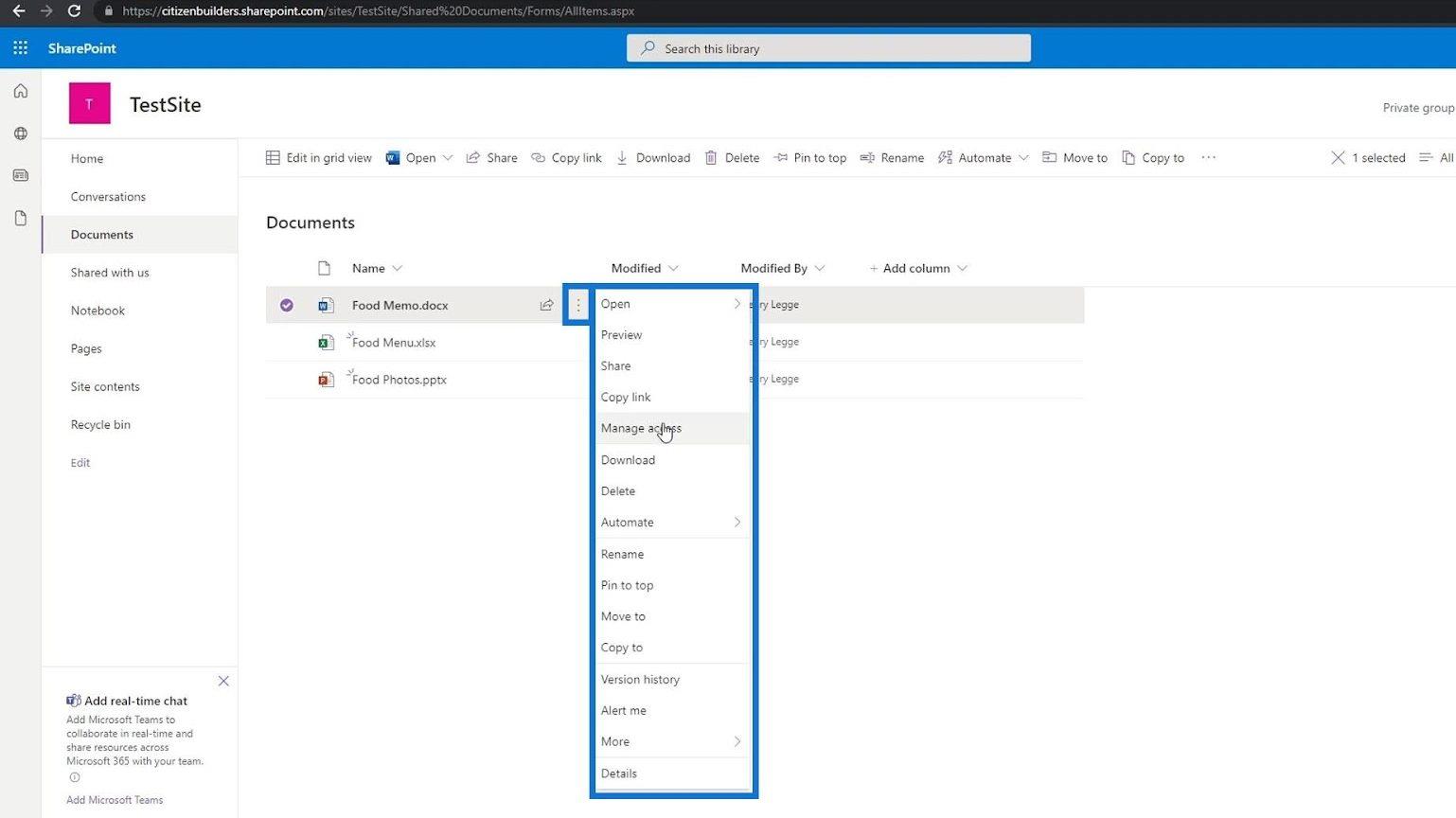Click Delete in the command bar
Image resolution: width=1456 pixels, height=818 pixels.
click(x=732, y=158)
